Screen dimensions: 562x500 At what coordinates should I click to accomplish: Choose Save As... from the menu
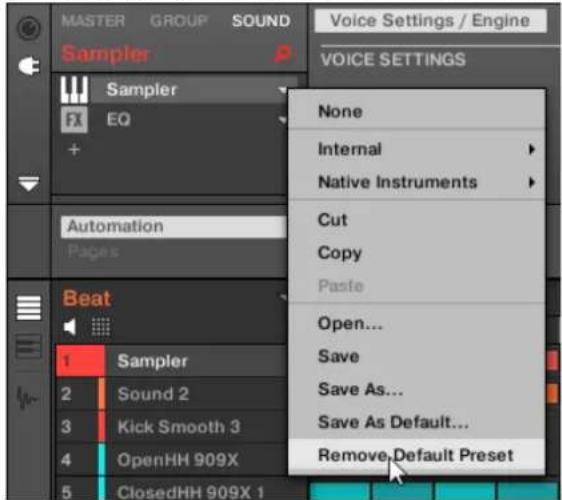[x=417, y=389]
